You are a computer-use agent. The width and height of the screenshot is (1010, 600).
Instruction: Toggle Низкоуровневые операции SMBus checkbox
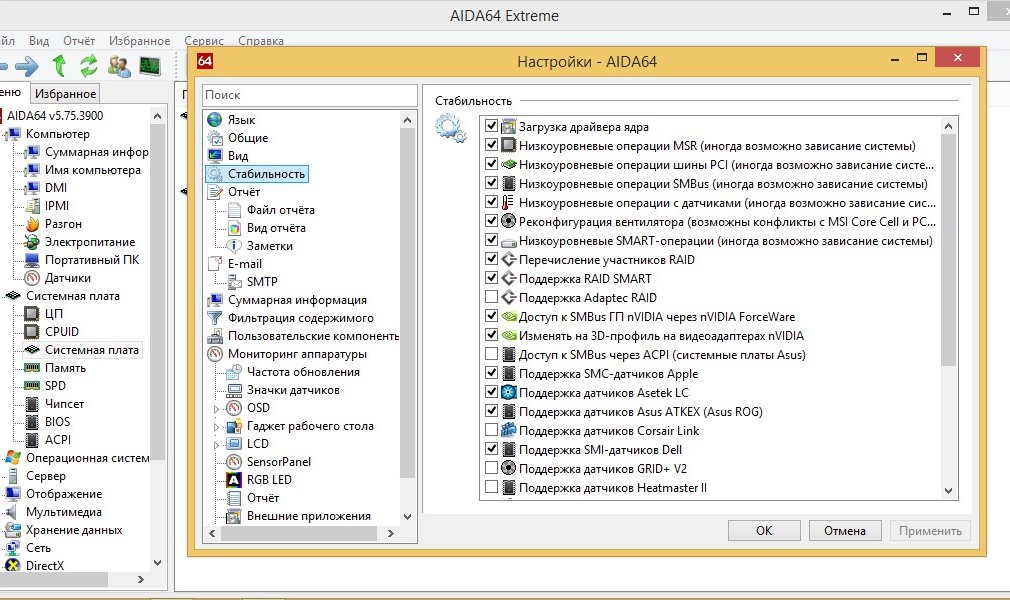click(491, 183)
